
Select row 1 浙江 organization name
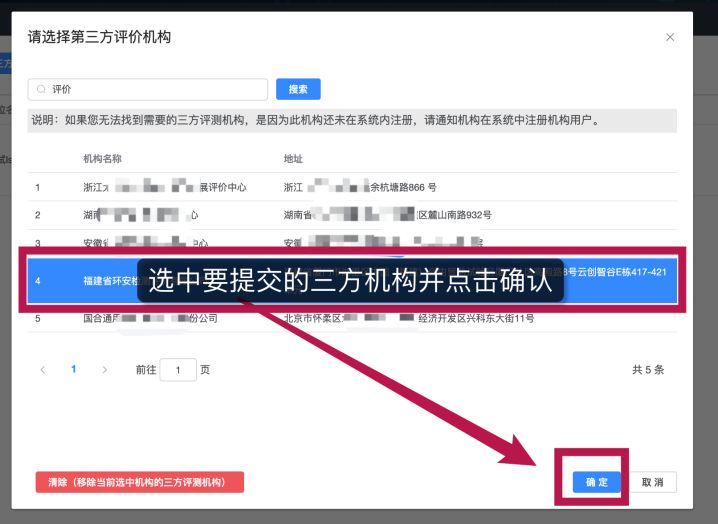tap(164, 187)
